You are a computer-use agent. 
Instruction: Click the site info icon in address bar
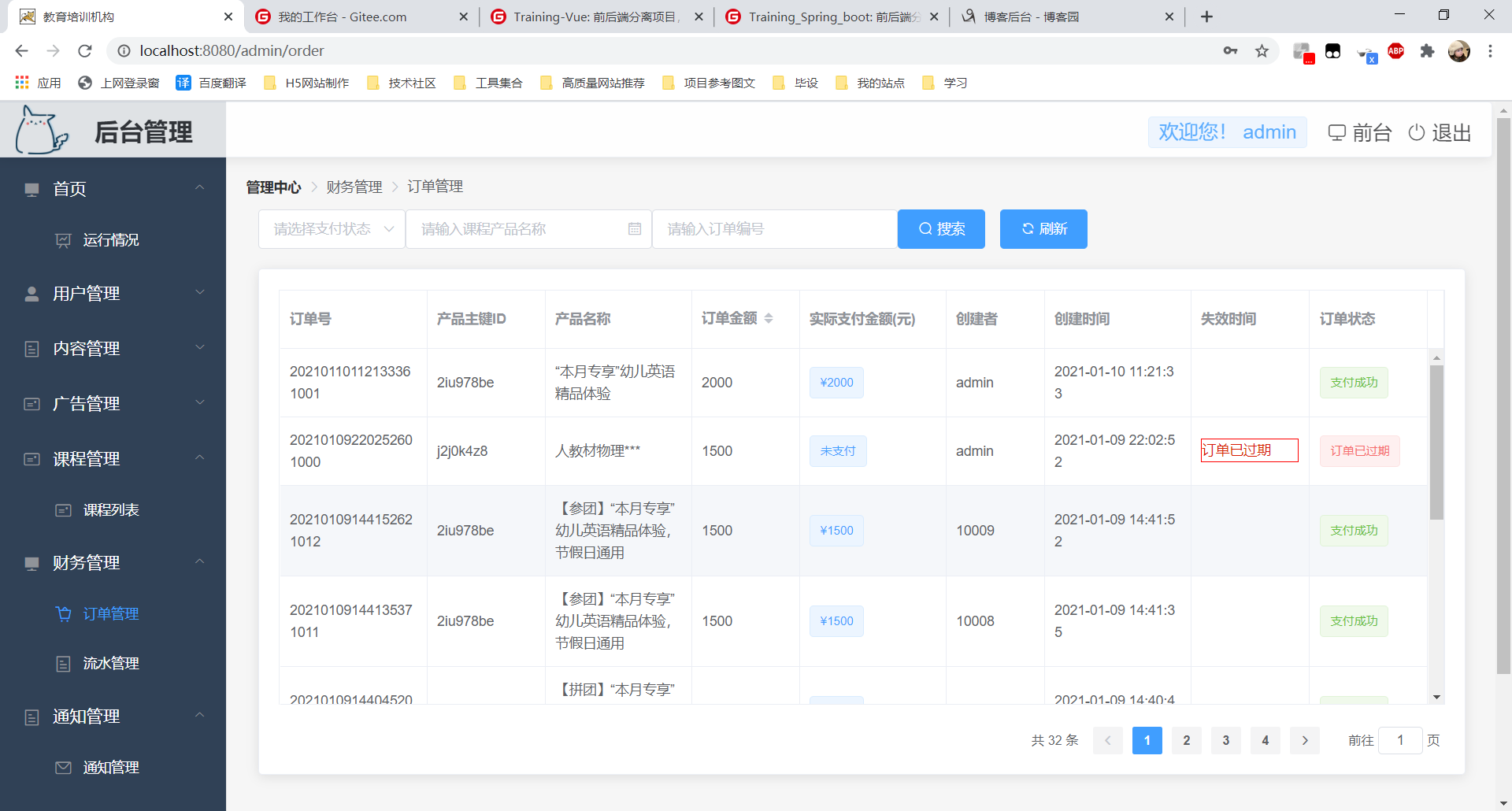[x=124, y=51]
